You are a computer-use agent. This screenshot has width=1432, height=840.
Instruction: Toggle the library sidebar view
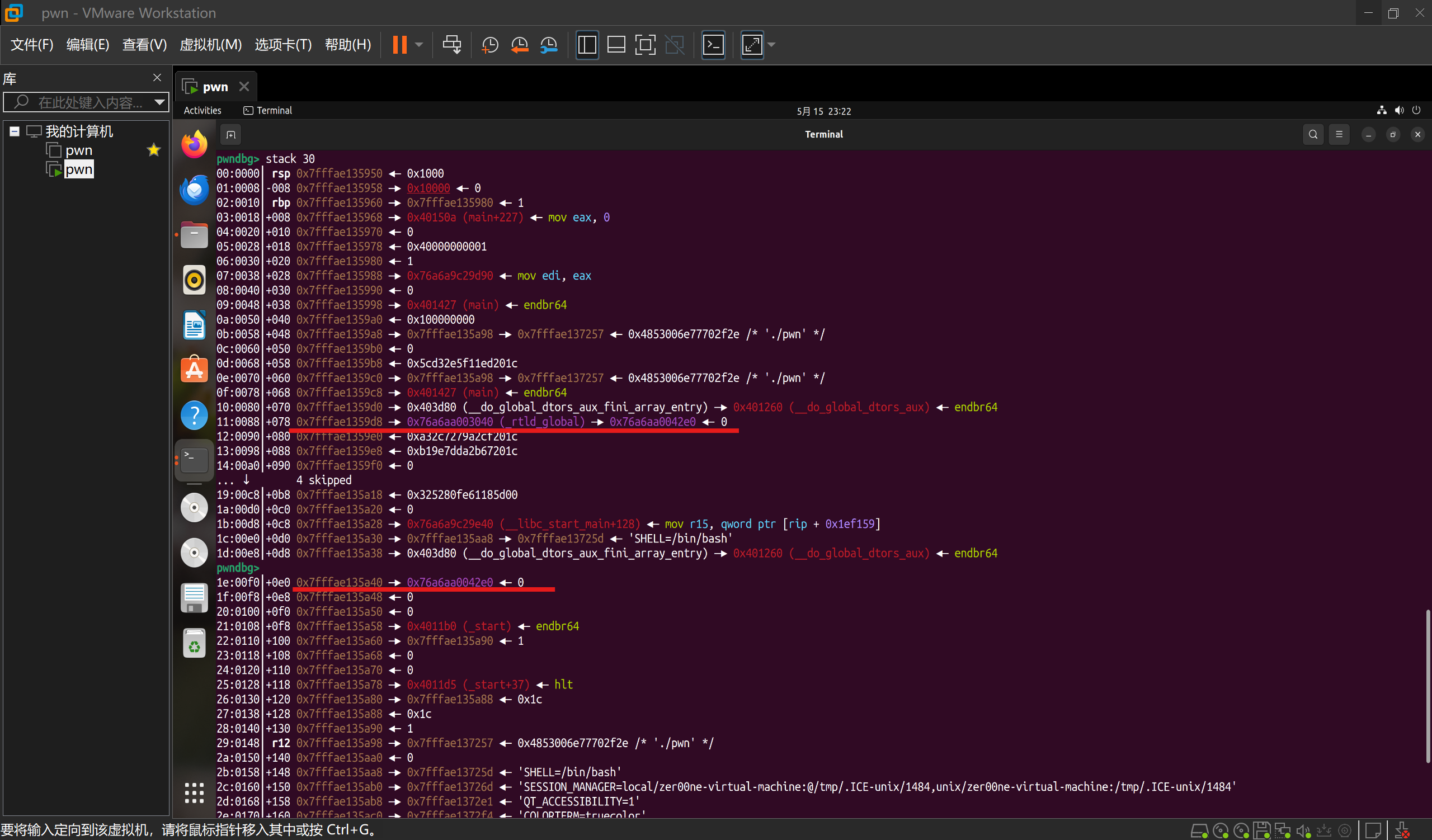587,44
